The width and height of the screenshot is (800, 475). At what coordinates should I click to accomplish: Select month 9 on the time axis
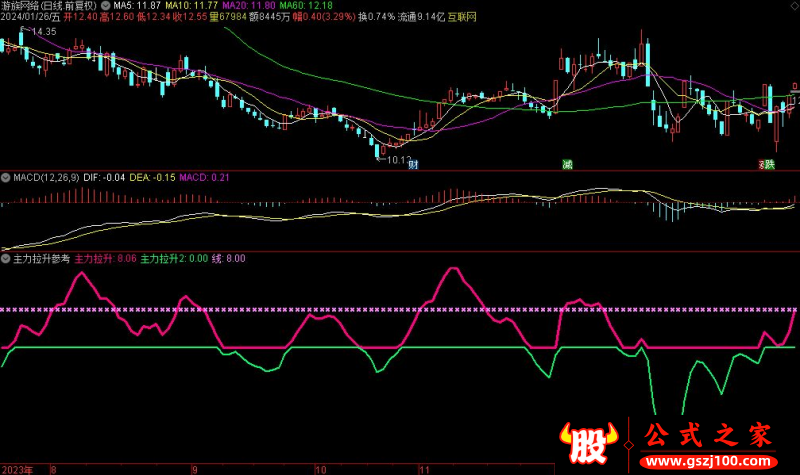195,468
